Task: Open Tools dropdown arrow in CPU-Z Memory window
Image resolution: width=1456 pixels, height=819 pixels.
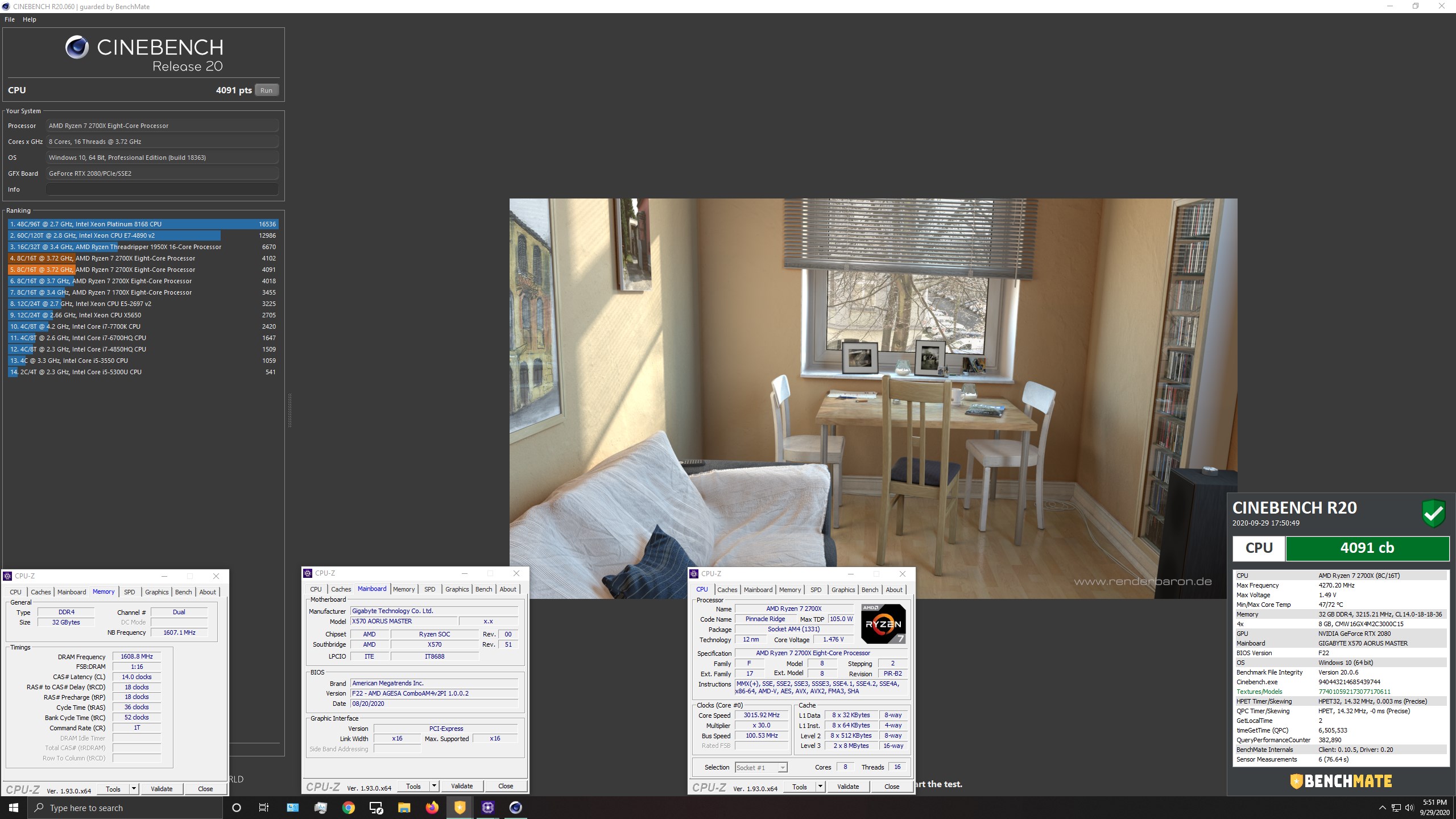Action: pyautogui.click(x=134, y=789)
